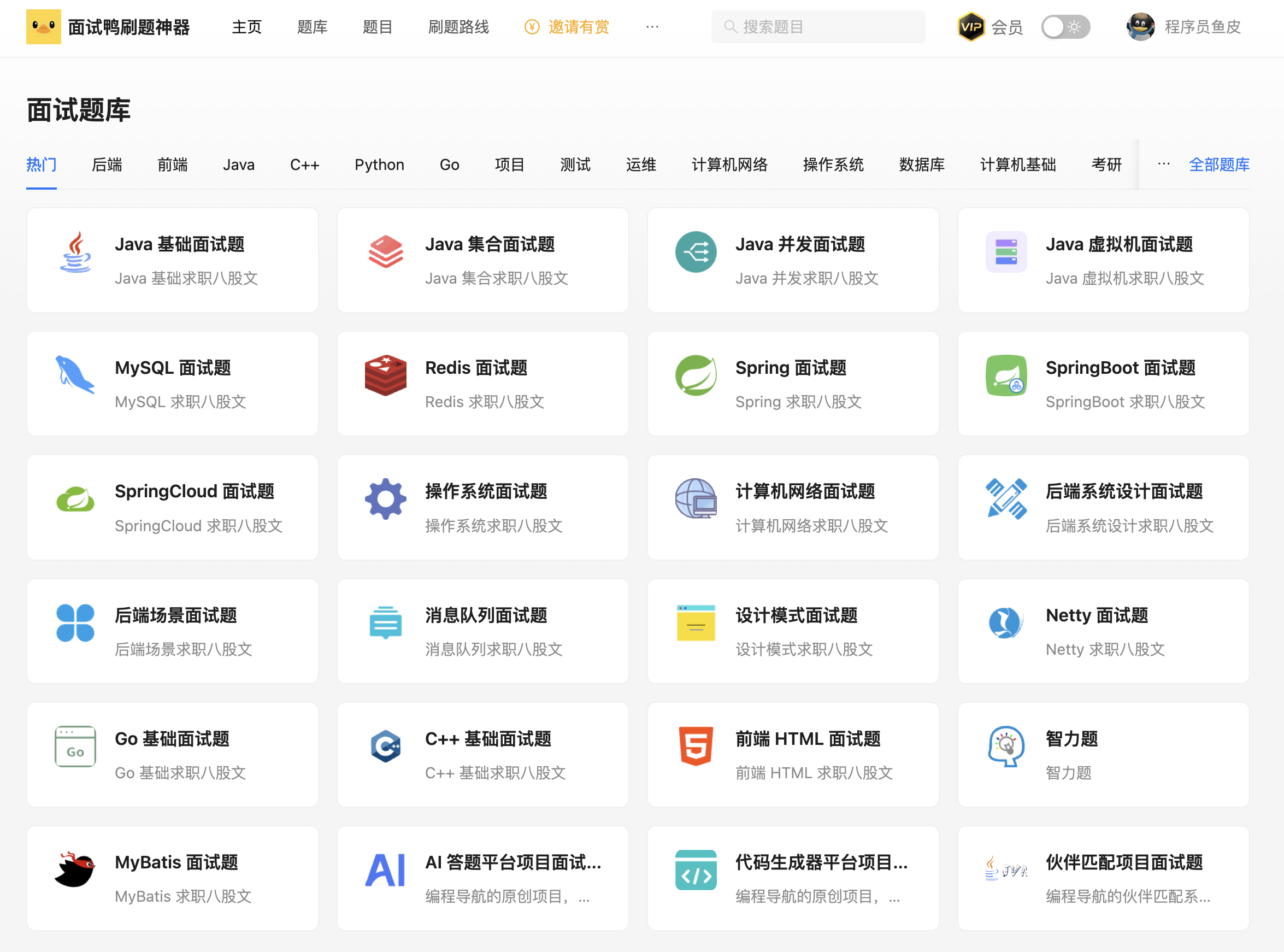This screenshot has width=1284, height=952.
Task: Click the VIP 会员 badge icon
Action: pos(971,27)
